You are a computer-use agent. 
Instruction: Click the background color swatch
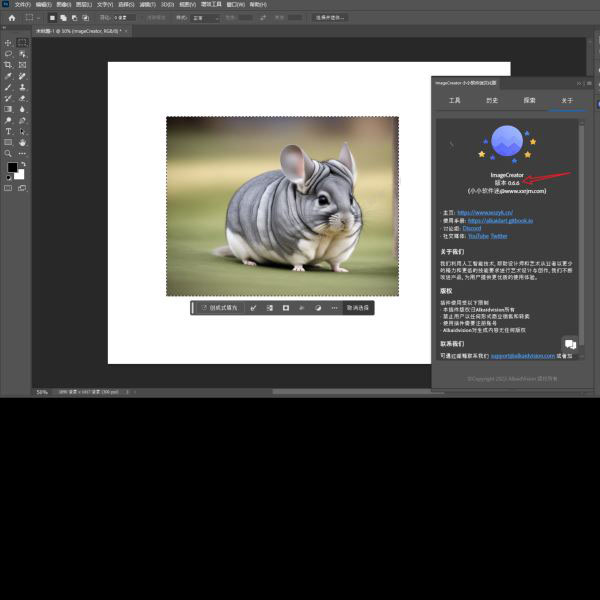21,176
